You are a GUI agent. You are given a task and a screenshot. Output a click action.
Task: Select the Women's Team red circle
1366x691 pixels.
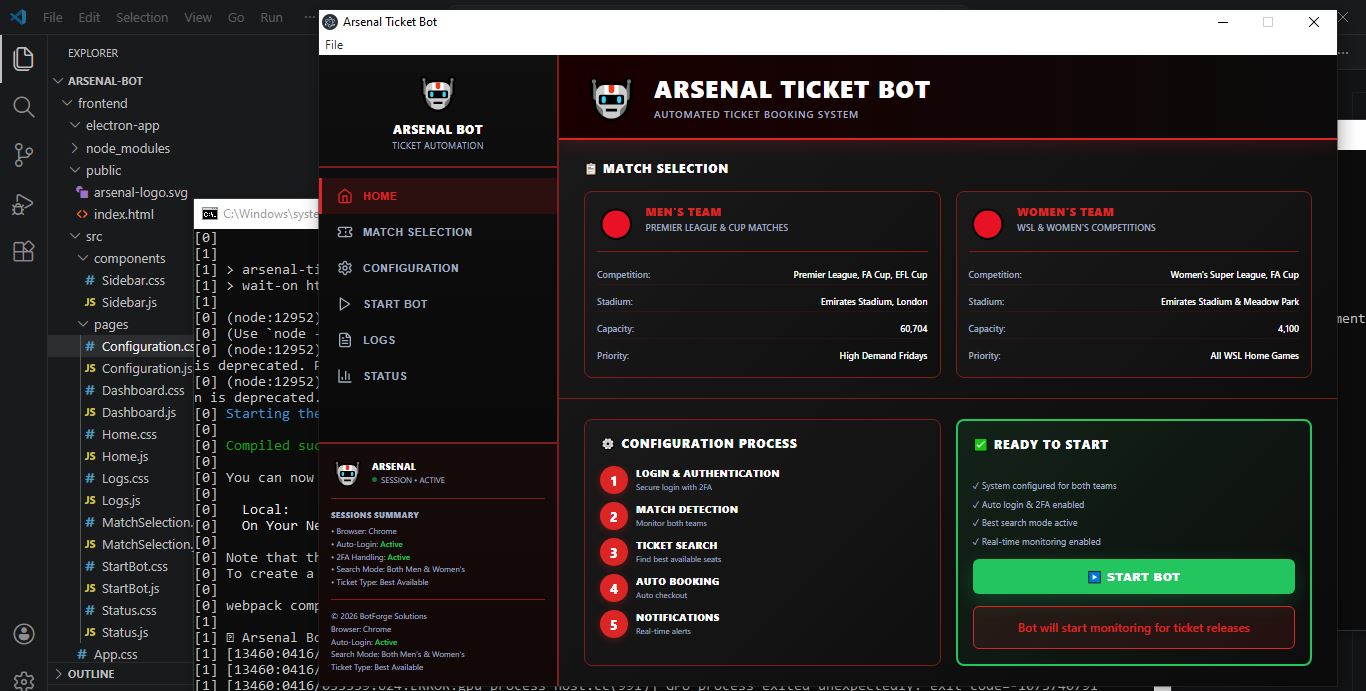(988, 224)
